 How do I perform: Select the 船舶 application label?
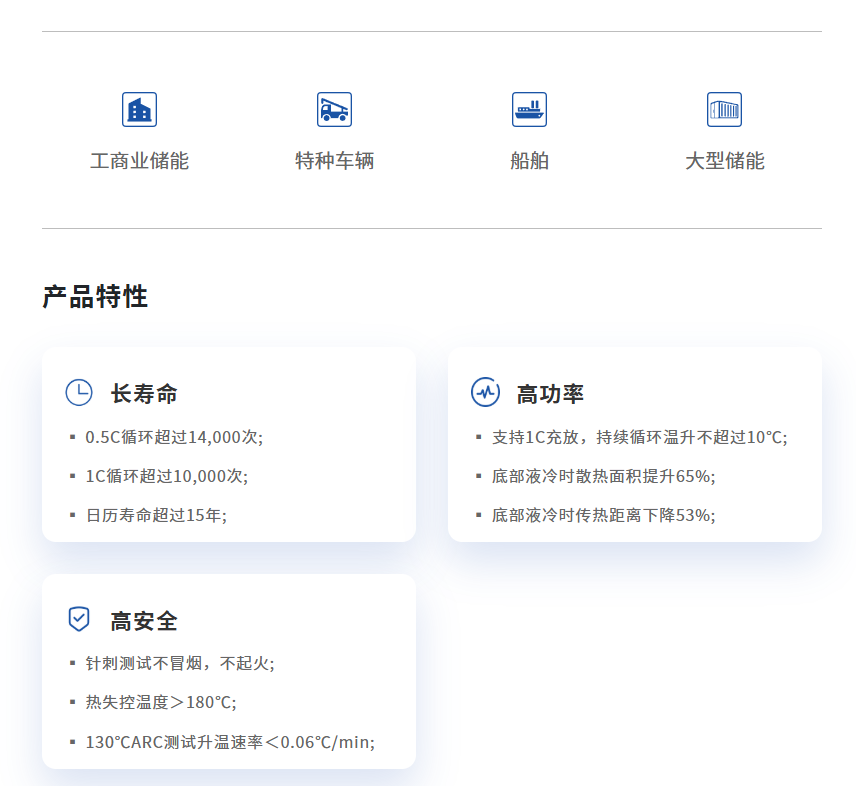pyautogui.click(x=529, y=161)
